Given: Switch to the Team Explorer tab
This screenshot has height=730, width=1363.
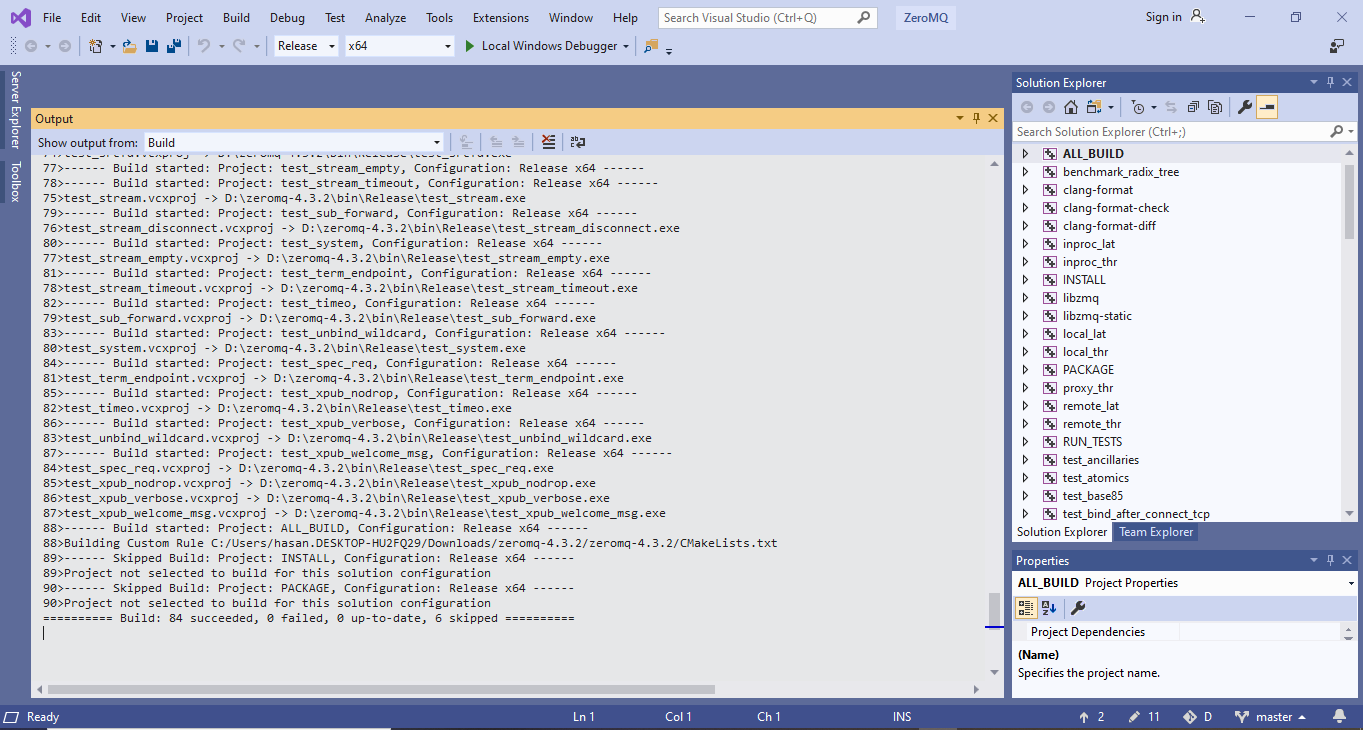Looking at the screenshot, I should coord(1156,532).
